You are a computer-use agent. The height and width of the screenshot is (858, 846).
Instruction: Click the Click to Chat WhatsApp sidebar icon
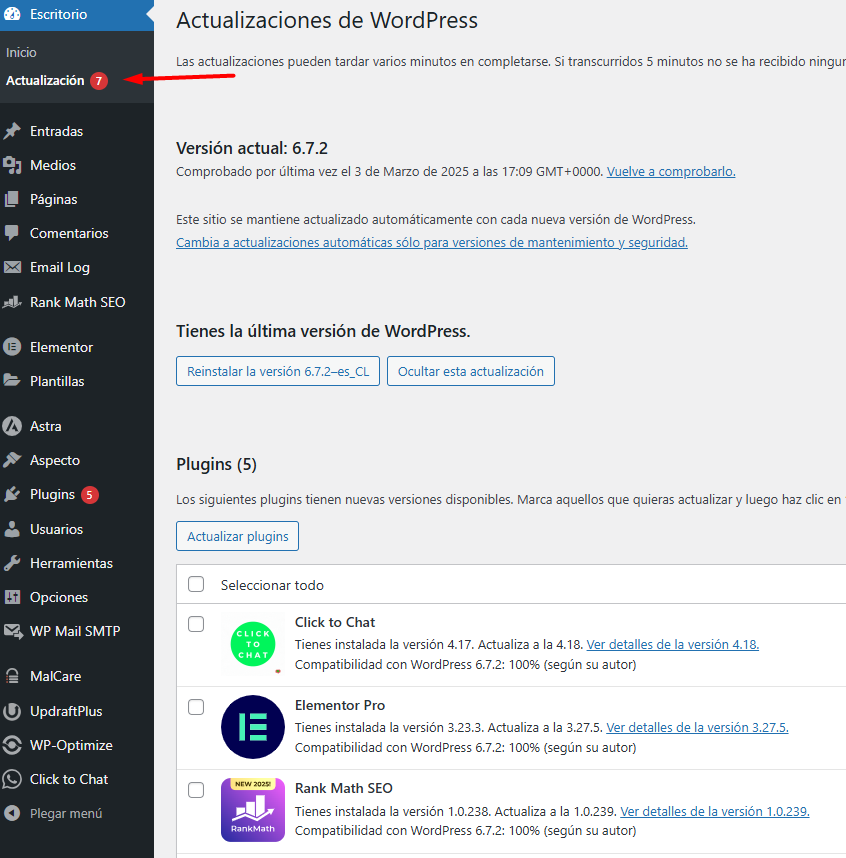12,779
